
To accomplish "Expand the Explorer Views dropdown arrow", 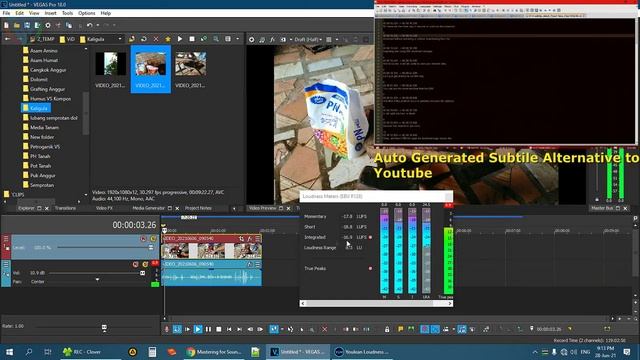I will [237, 39].
